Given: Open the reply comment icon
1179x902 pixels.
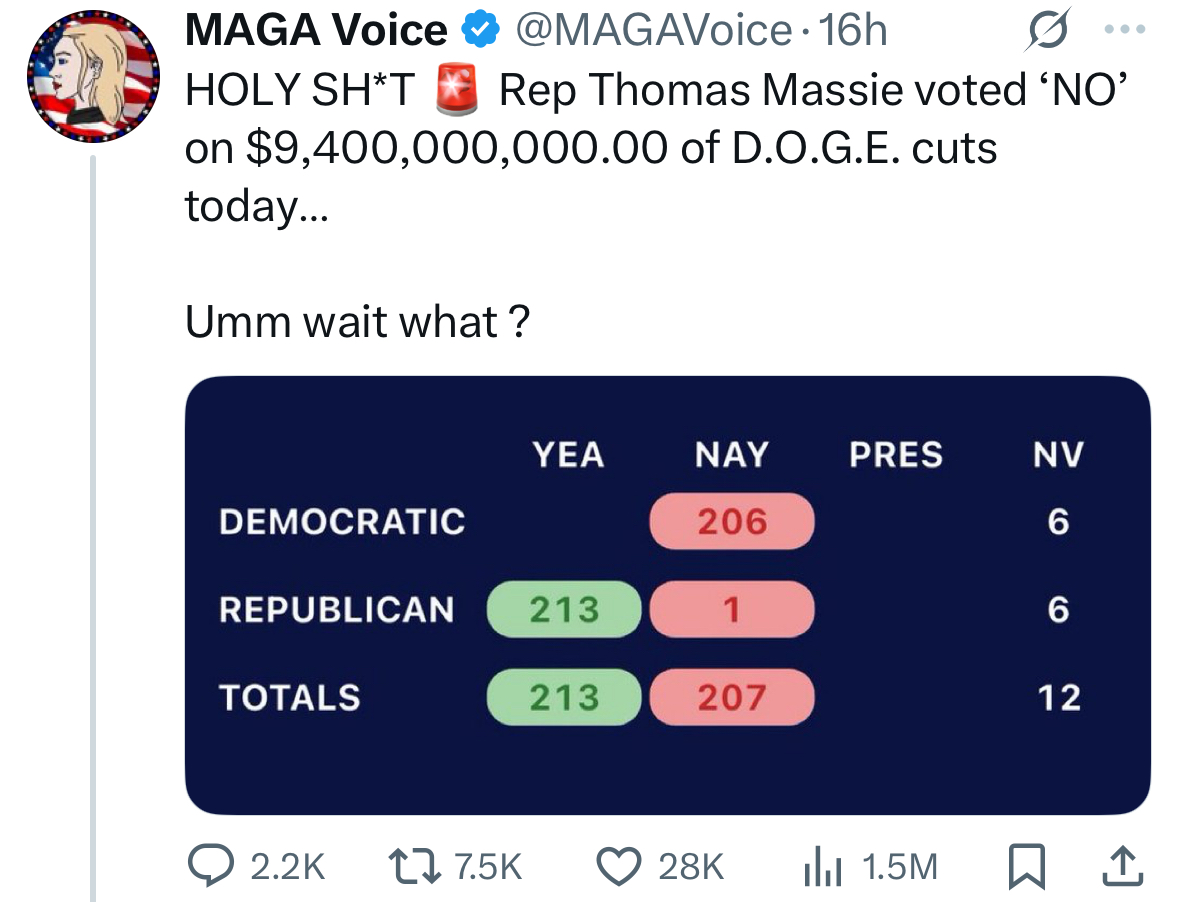Looking at the screenshot, I should pyautogui.click(x=211, y=865).
